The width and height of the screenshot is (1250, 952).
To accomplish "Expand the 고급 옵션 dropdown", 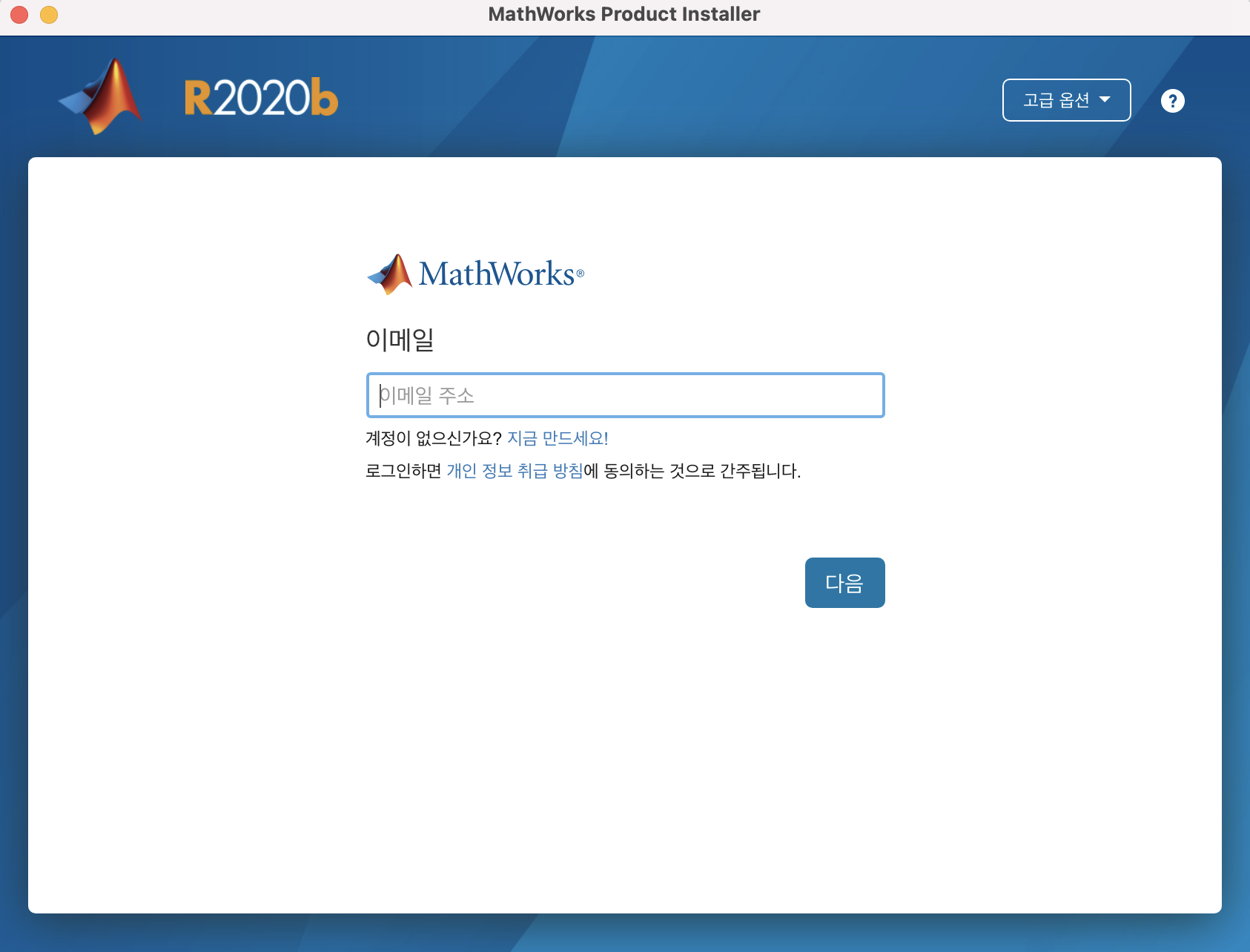I will (x=1066, y=100).
